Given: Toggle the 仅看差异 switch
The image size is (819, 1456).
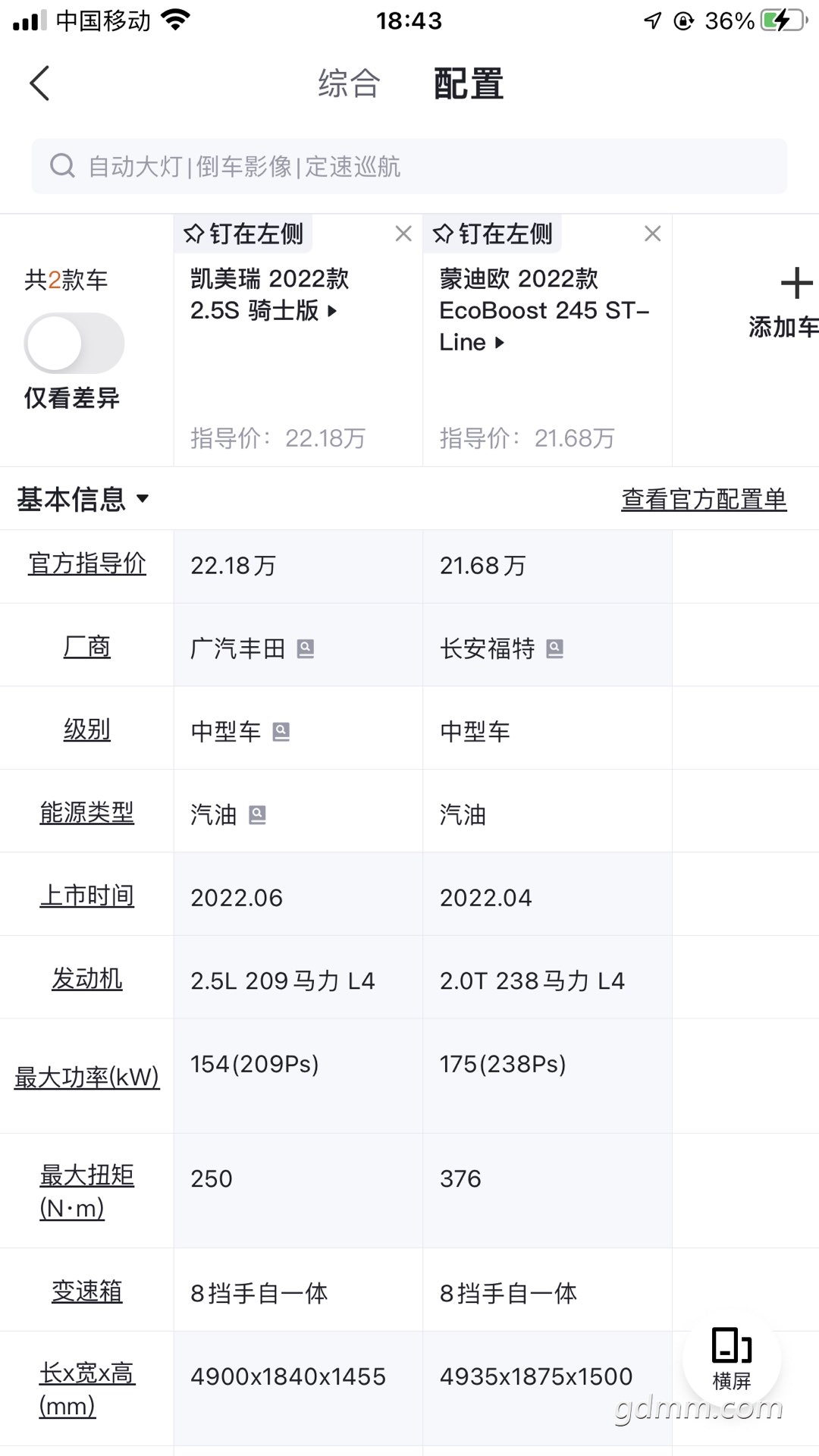Looking at the screenshot, I should tap(74, 344).
